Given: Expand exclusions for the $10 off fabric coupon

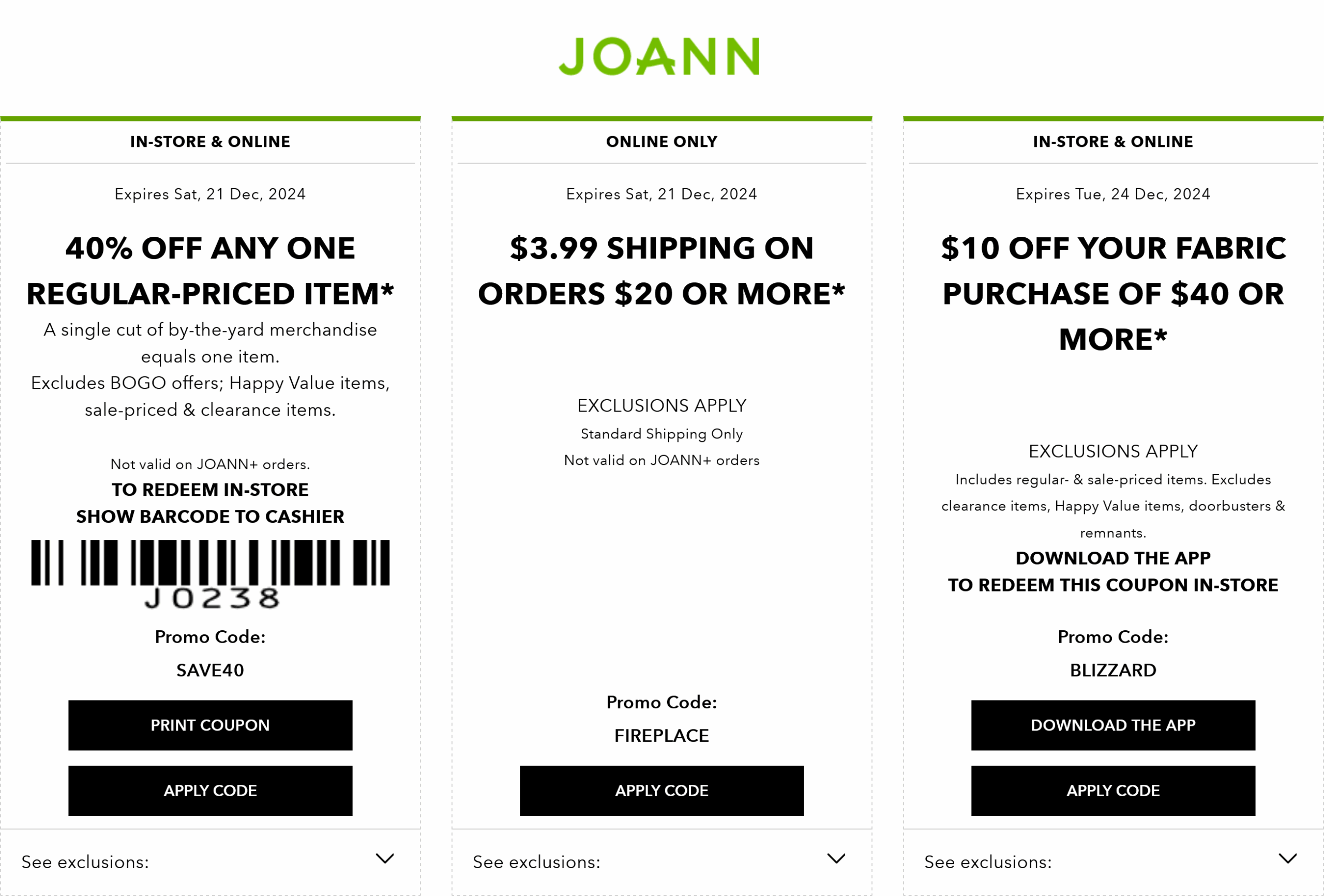Looking at the screenshot, I should click(988, 862).
